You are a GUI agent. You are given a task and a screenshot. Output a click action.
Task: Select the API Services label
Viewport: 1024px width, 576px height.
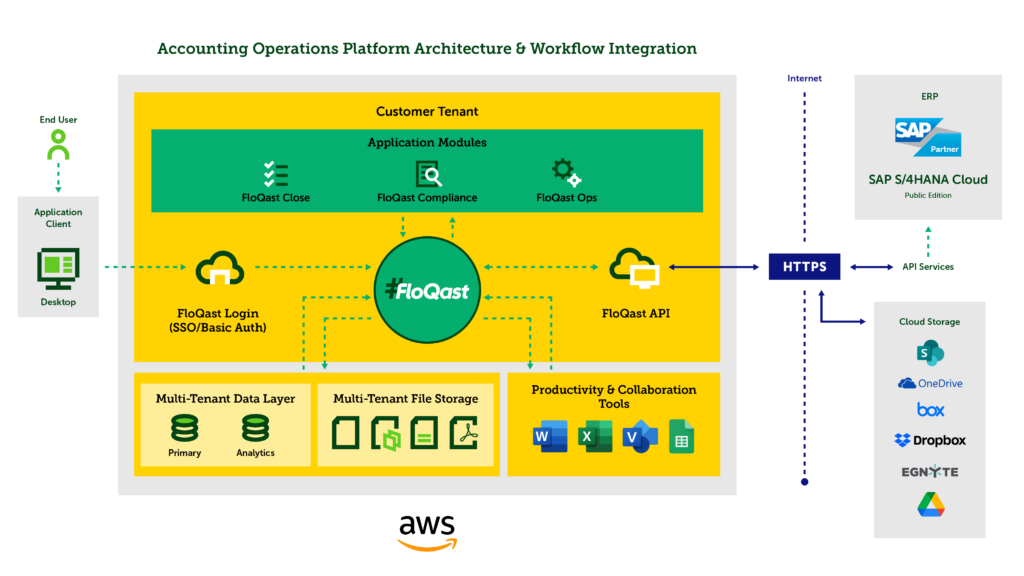(928, 266)
